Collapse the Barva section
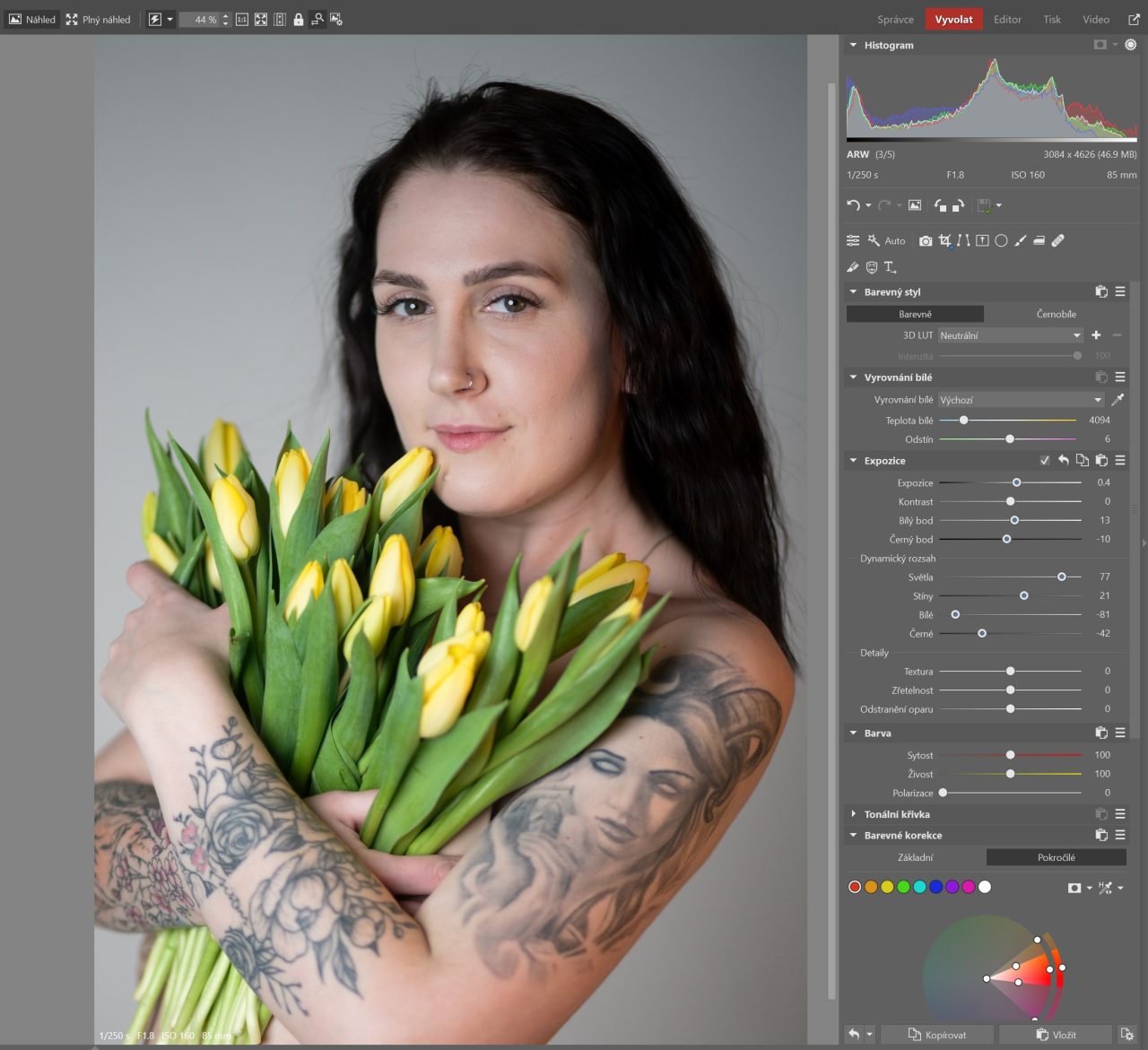The image size is (1148, 1050). click(x=853, y=733)
